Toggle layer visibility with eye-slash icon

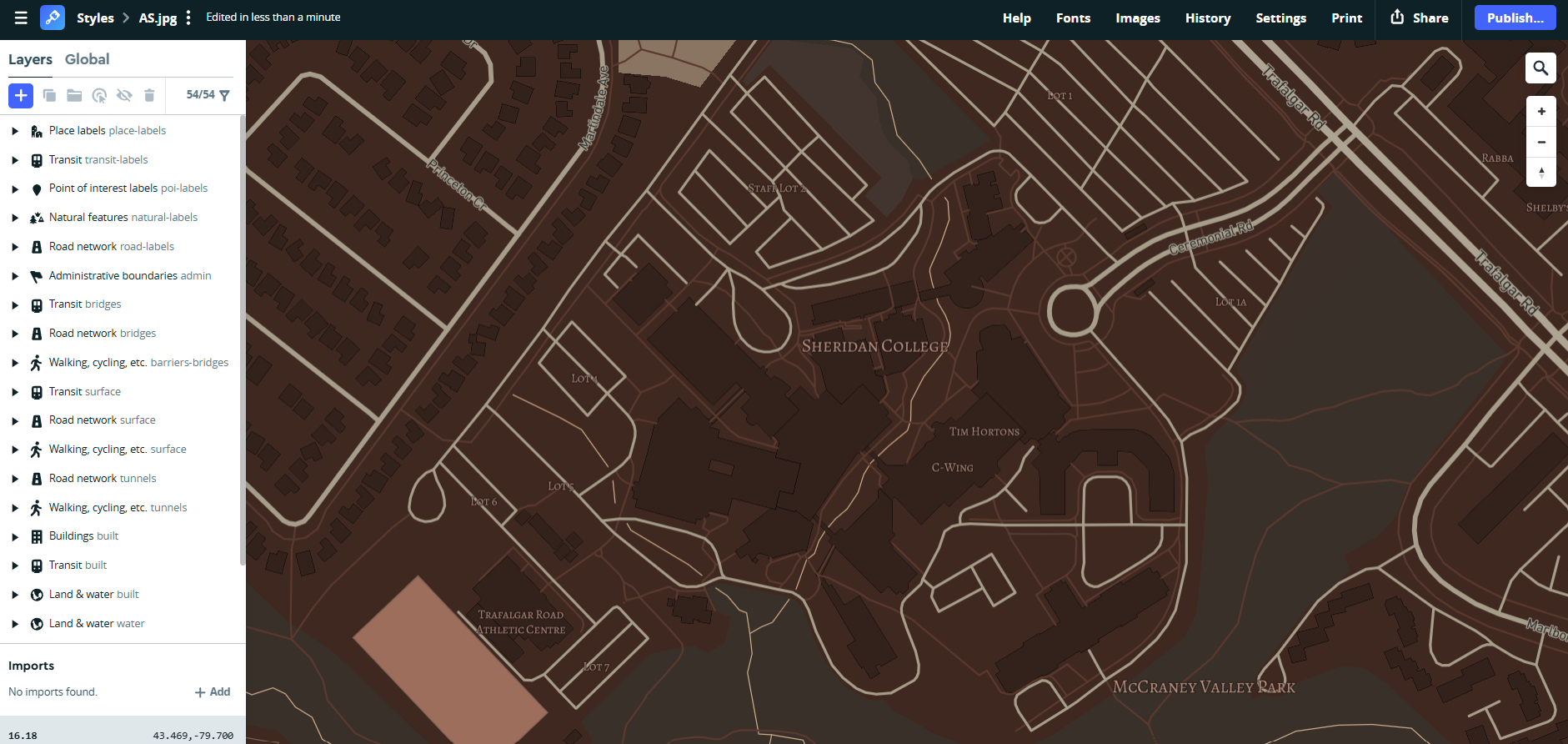(x=124, y=96)
